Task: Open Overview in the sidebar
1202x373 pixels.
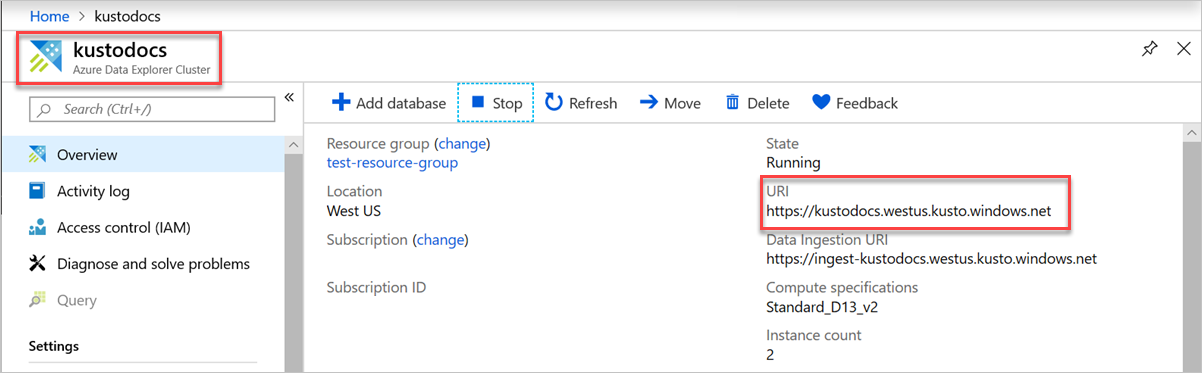Action: (142, 155)
